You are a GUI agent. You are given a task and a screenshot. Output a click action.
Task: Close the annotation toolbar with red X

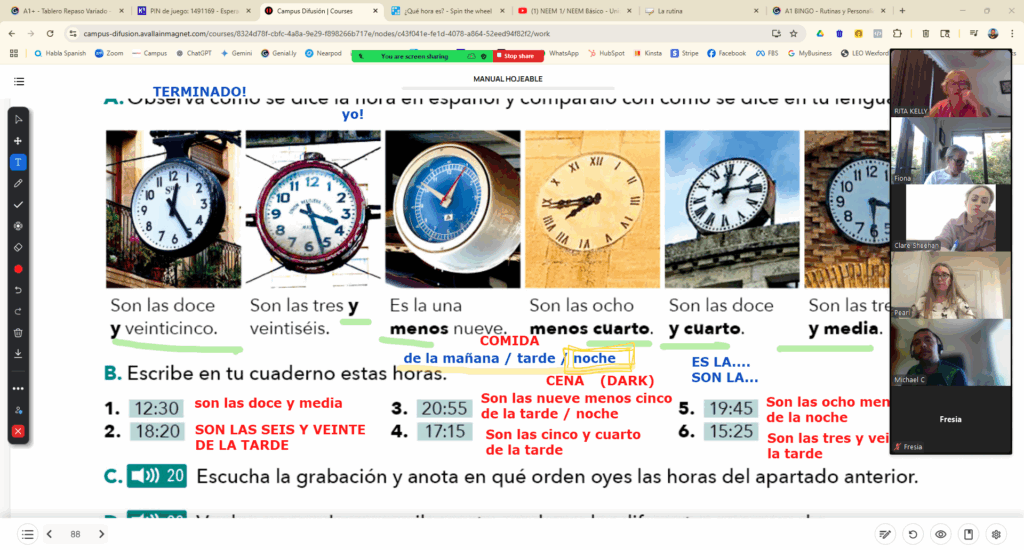pyautogui.click(x=18, y=431)
